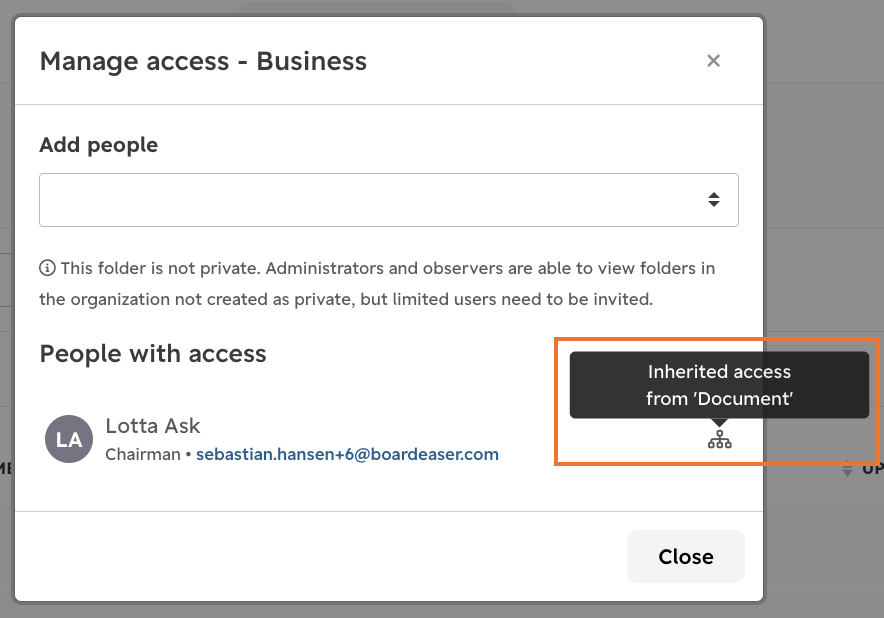Click the info icon beside folder notice
884x618 pixels.
[x=47, y=268]
